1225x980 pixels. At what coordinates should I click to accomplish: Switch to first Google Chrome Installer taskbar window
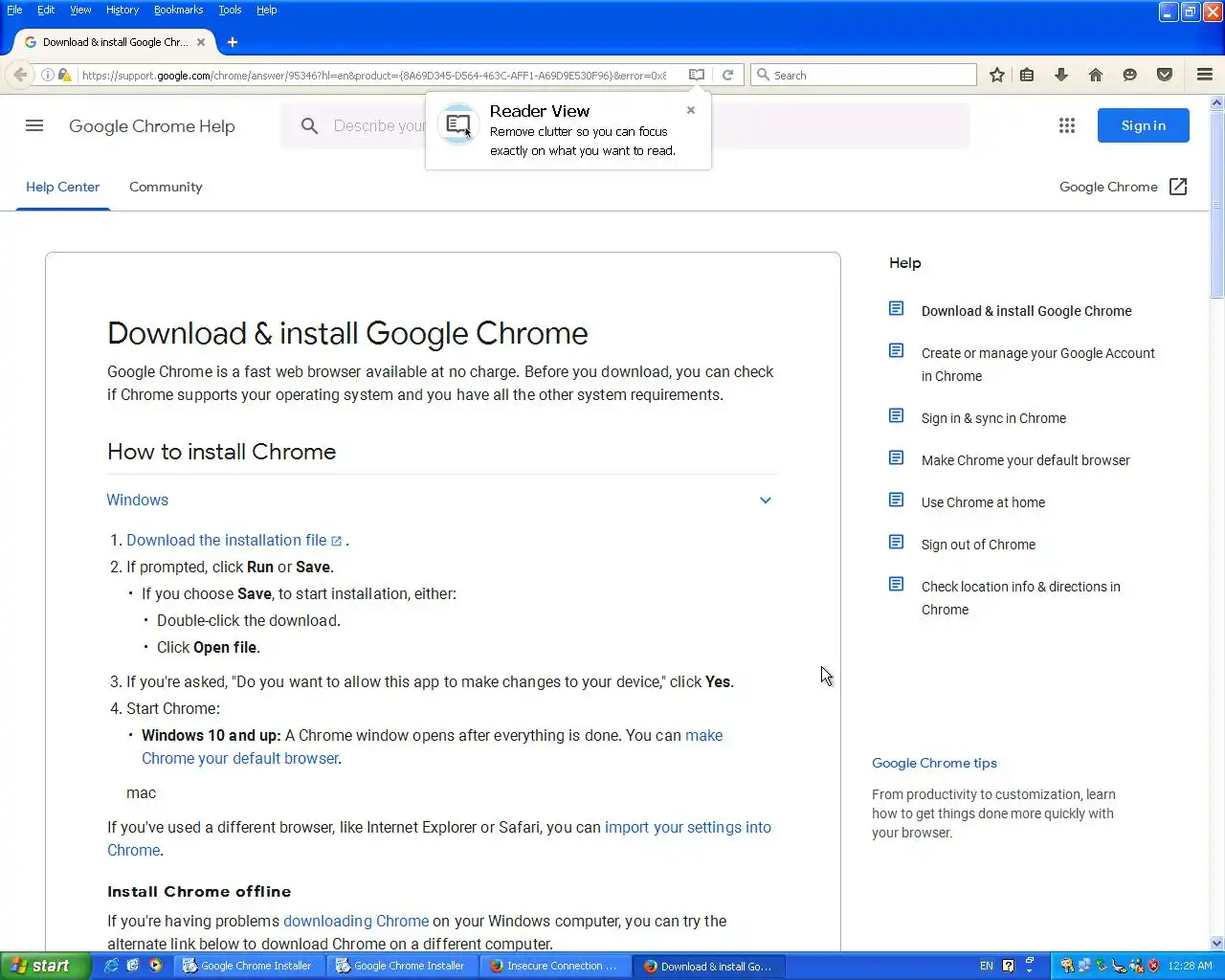pyautogui.click(x=249, y=966)
